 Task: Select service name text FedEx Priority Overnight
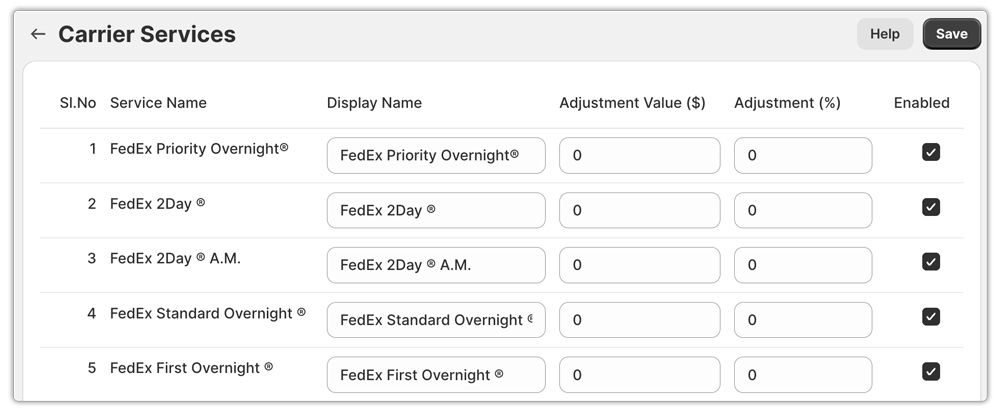[199, 149]
